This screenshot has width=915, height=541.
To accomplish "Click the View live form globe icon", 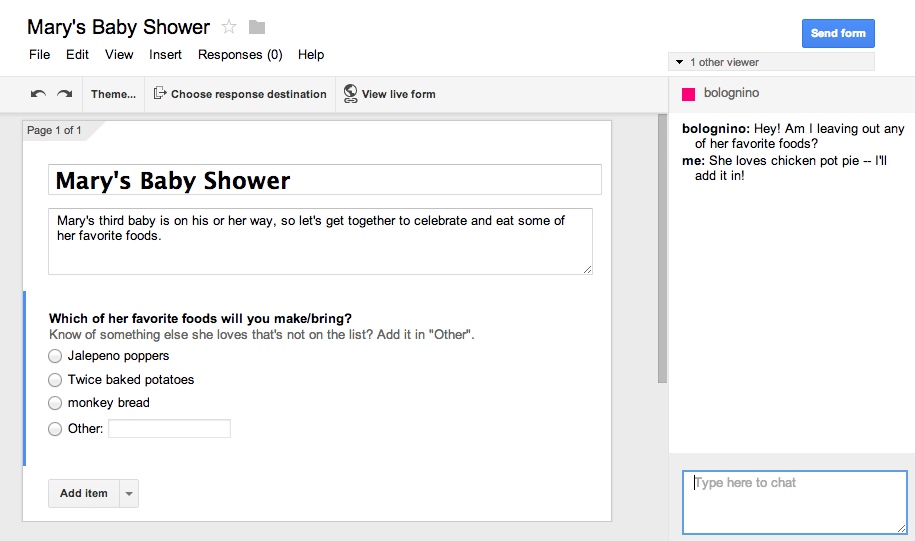I will click(x=350, y=94).
